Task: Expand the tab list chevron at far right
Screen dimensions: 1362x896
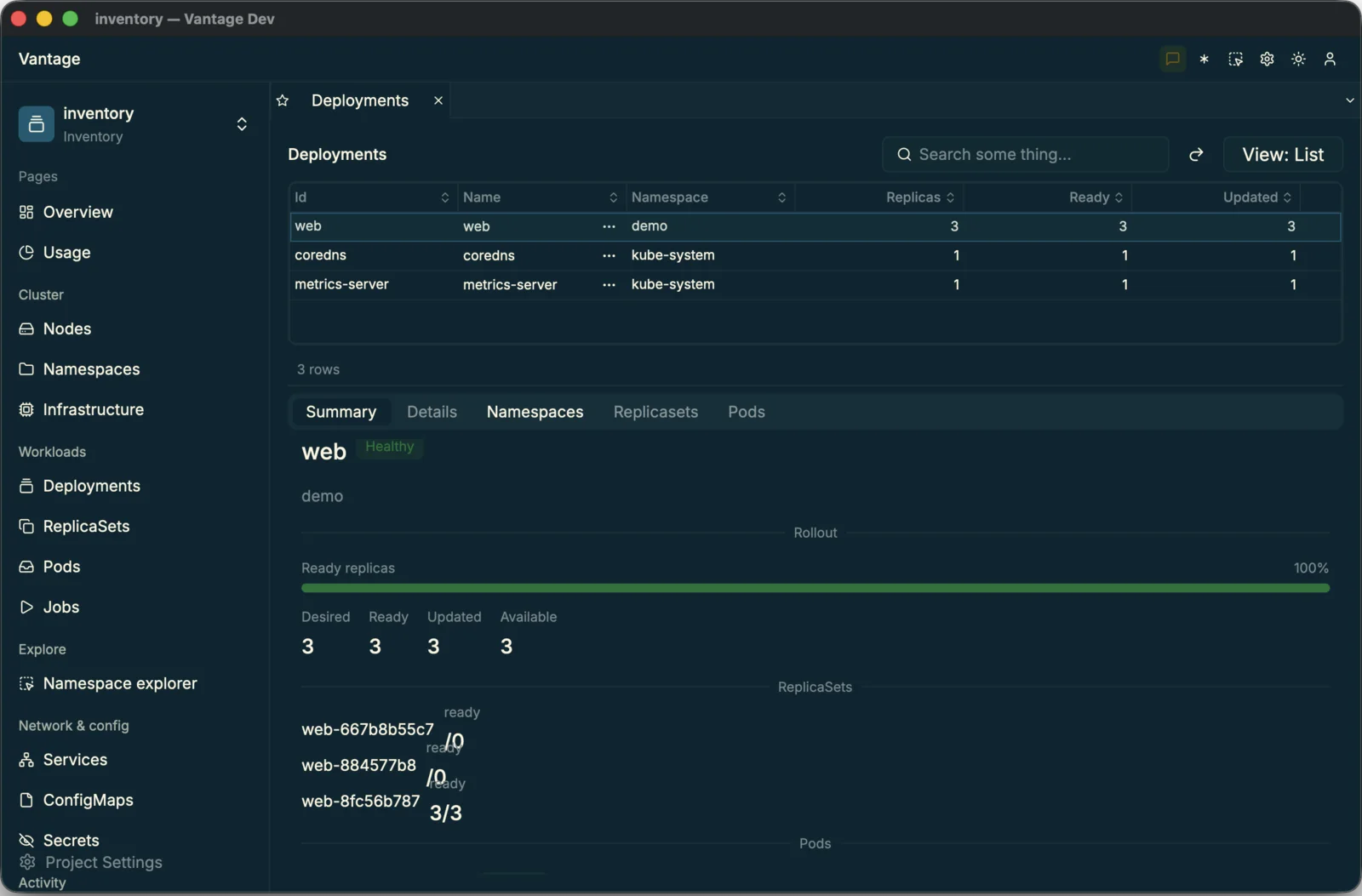Action: coord(1349,100)
